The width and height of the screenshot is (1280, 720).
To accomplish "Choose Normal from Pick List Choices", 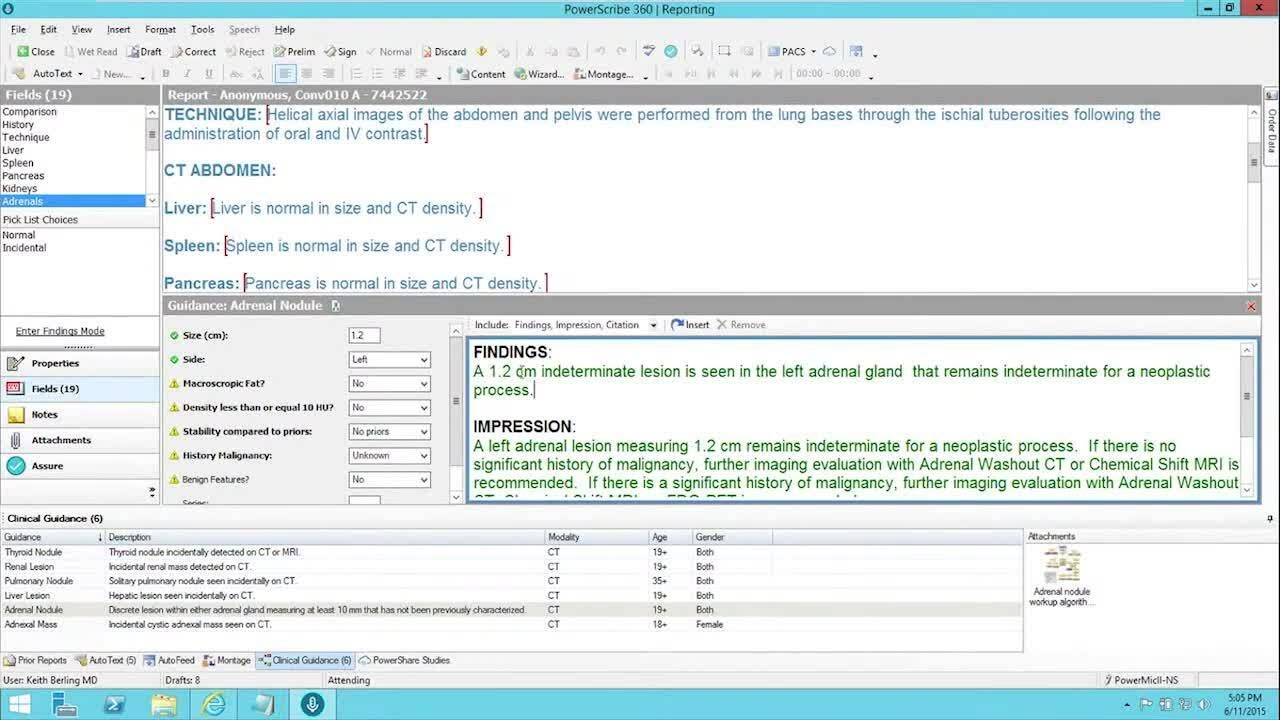I will 18,235.
